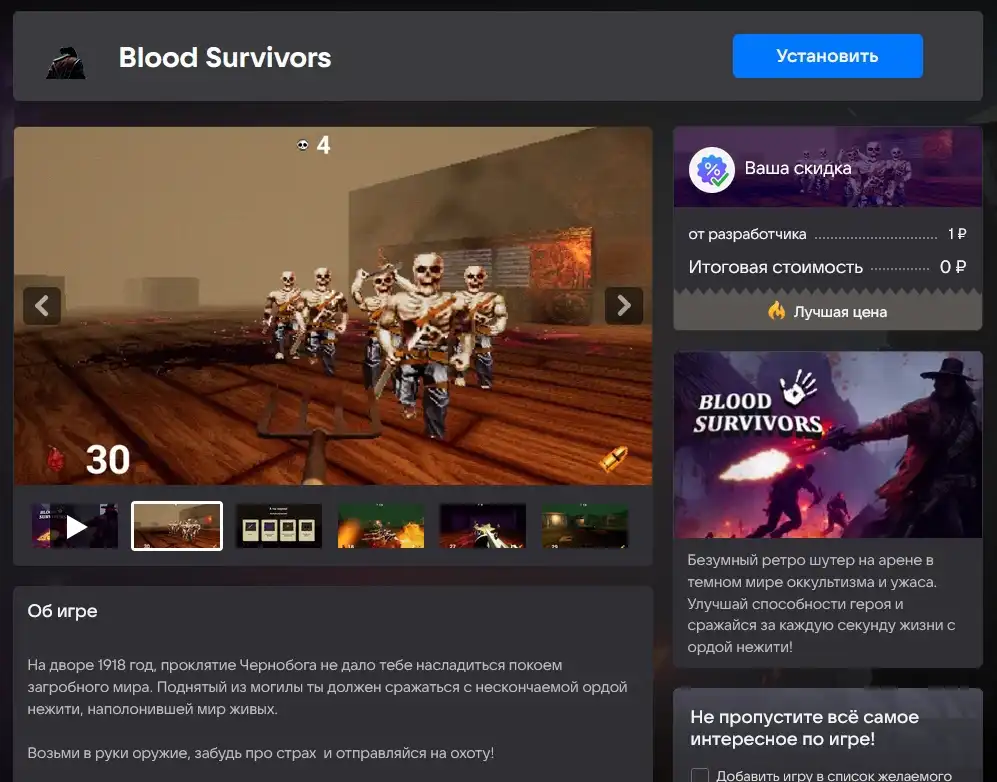Click the flame icon beside Лучшая цена
Image resolution: width=997 pixels, height=782 pixels.
tap(776, 310)
